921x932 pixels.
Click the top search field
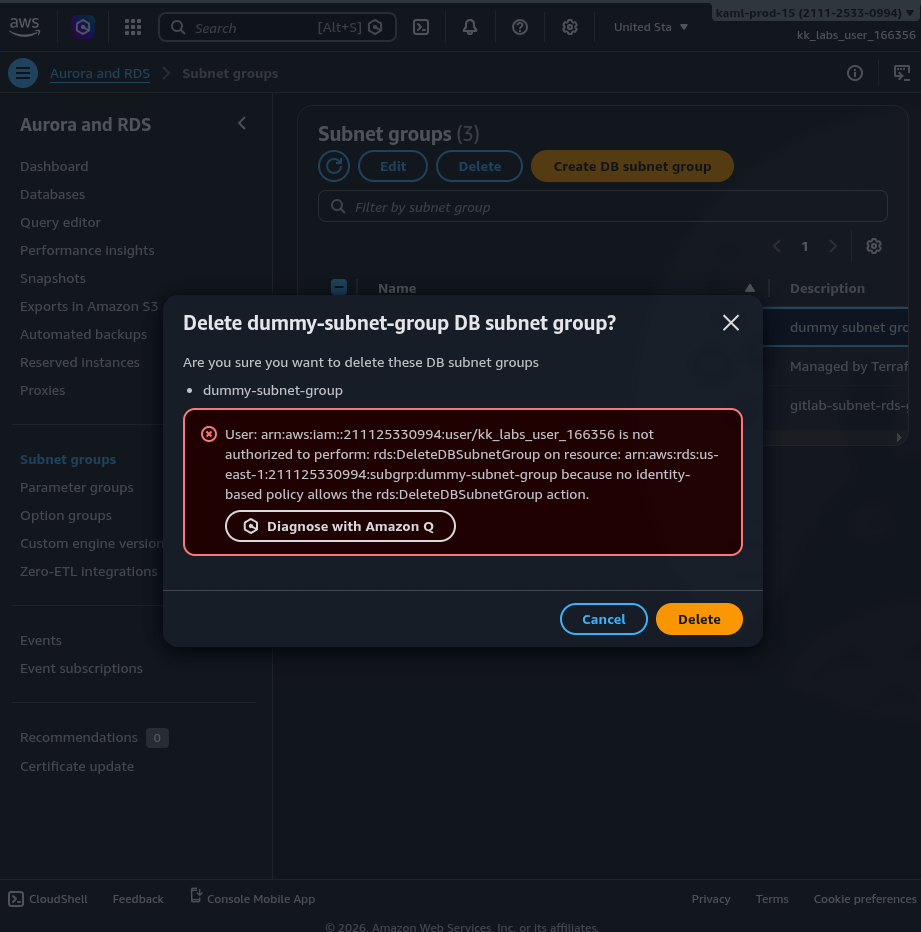point(277,27)
